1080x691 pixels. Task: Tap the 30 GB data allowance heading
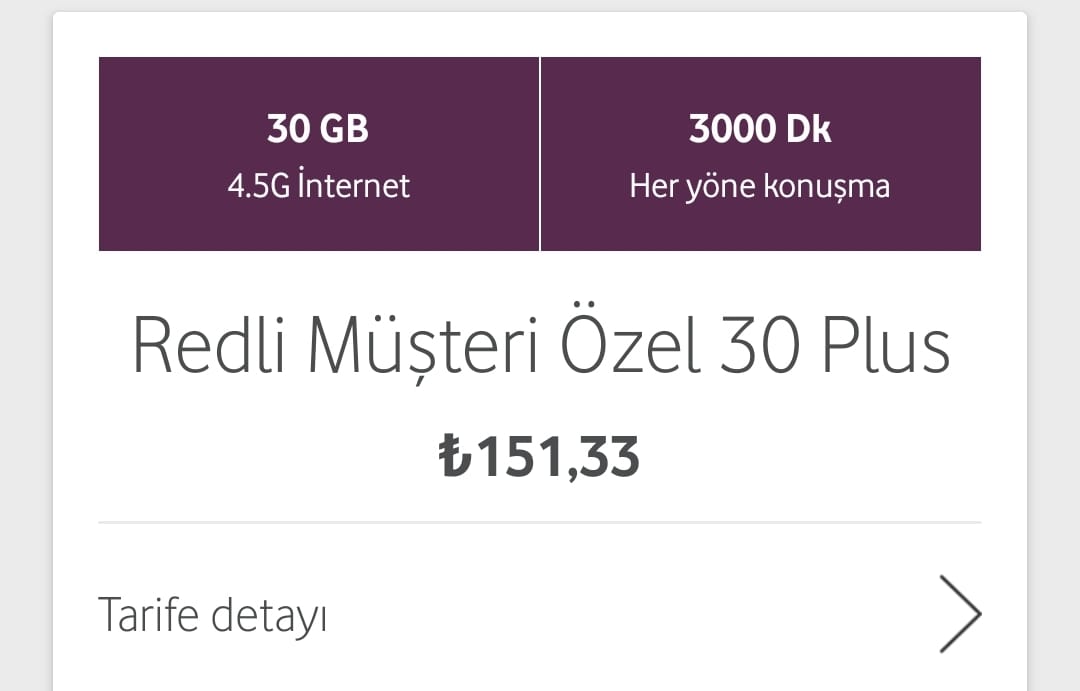tap(318, 129)
